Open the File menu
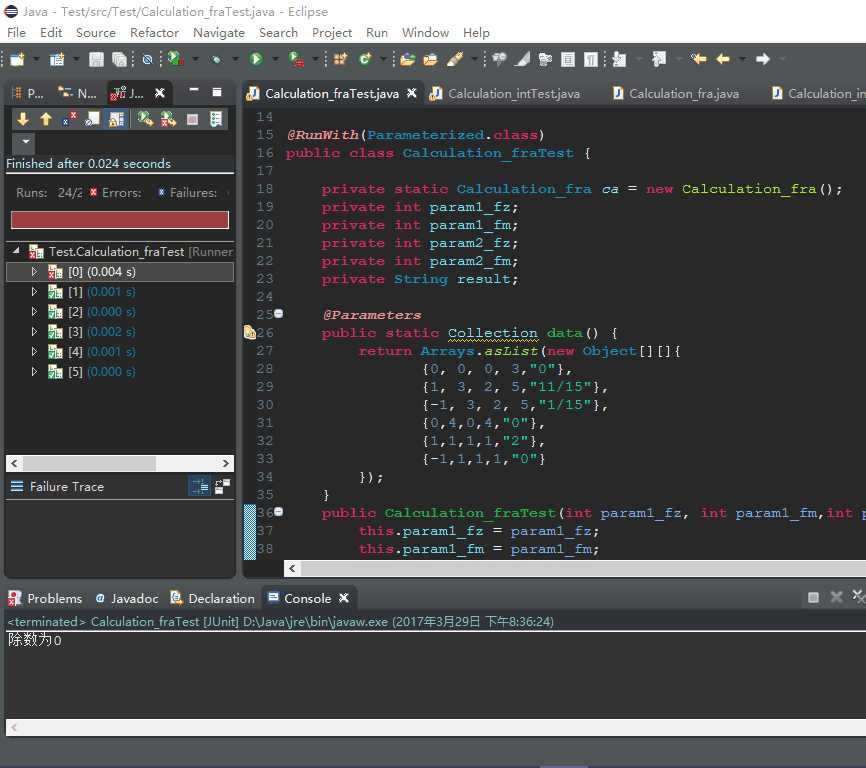The image size is (866, 768). pos(16,33)
